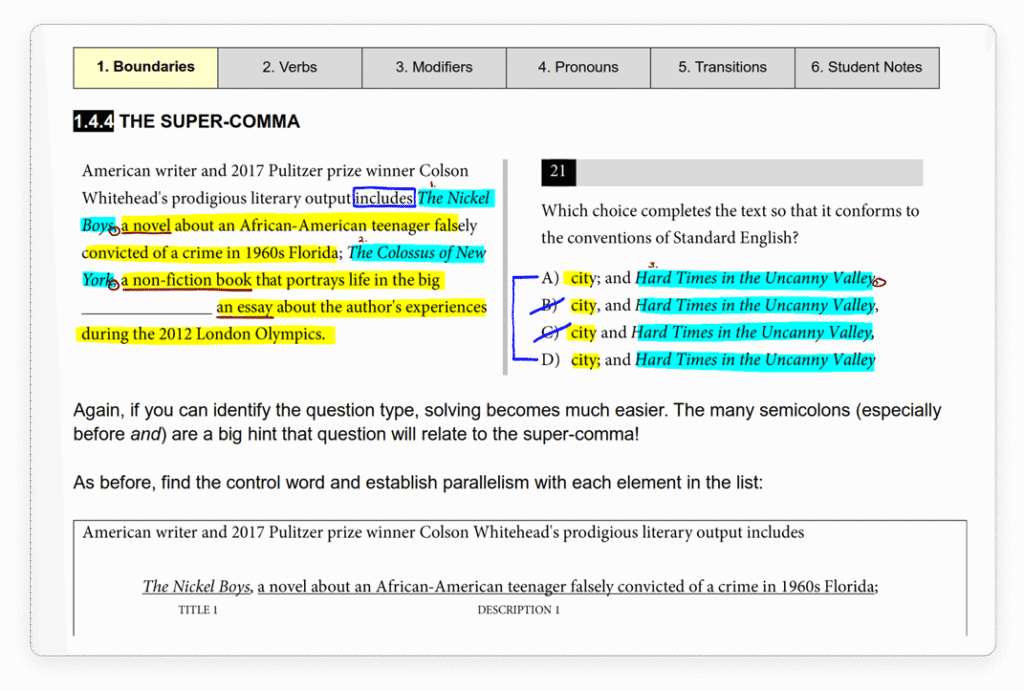Switch to the 6. Student Notes tab

coord(866,67)
